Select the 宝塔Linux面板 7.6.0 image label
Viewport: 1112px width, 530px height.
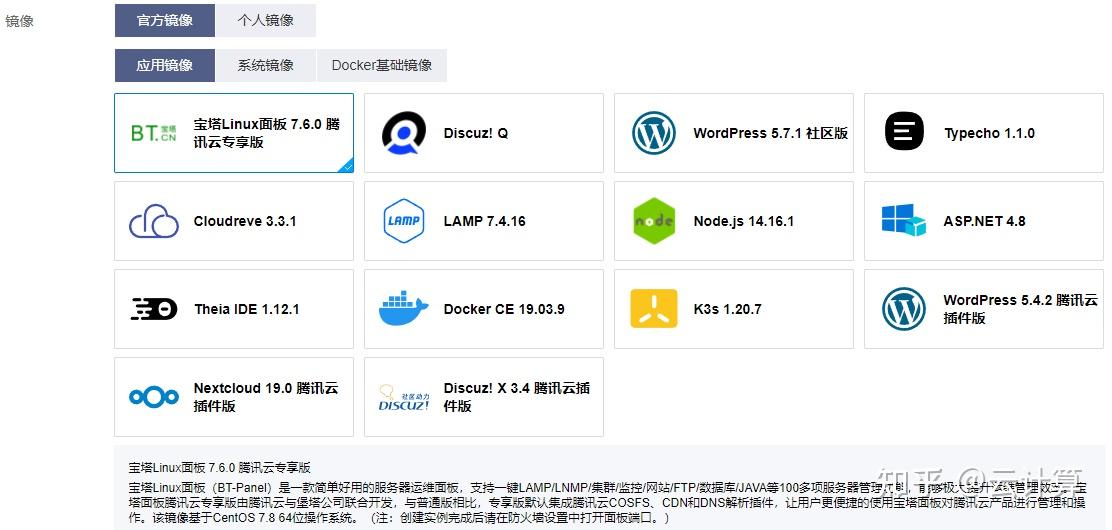(x=267, y=133)
